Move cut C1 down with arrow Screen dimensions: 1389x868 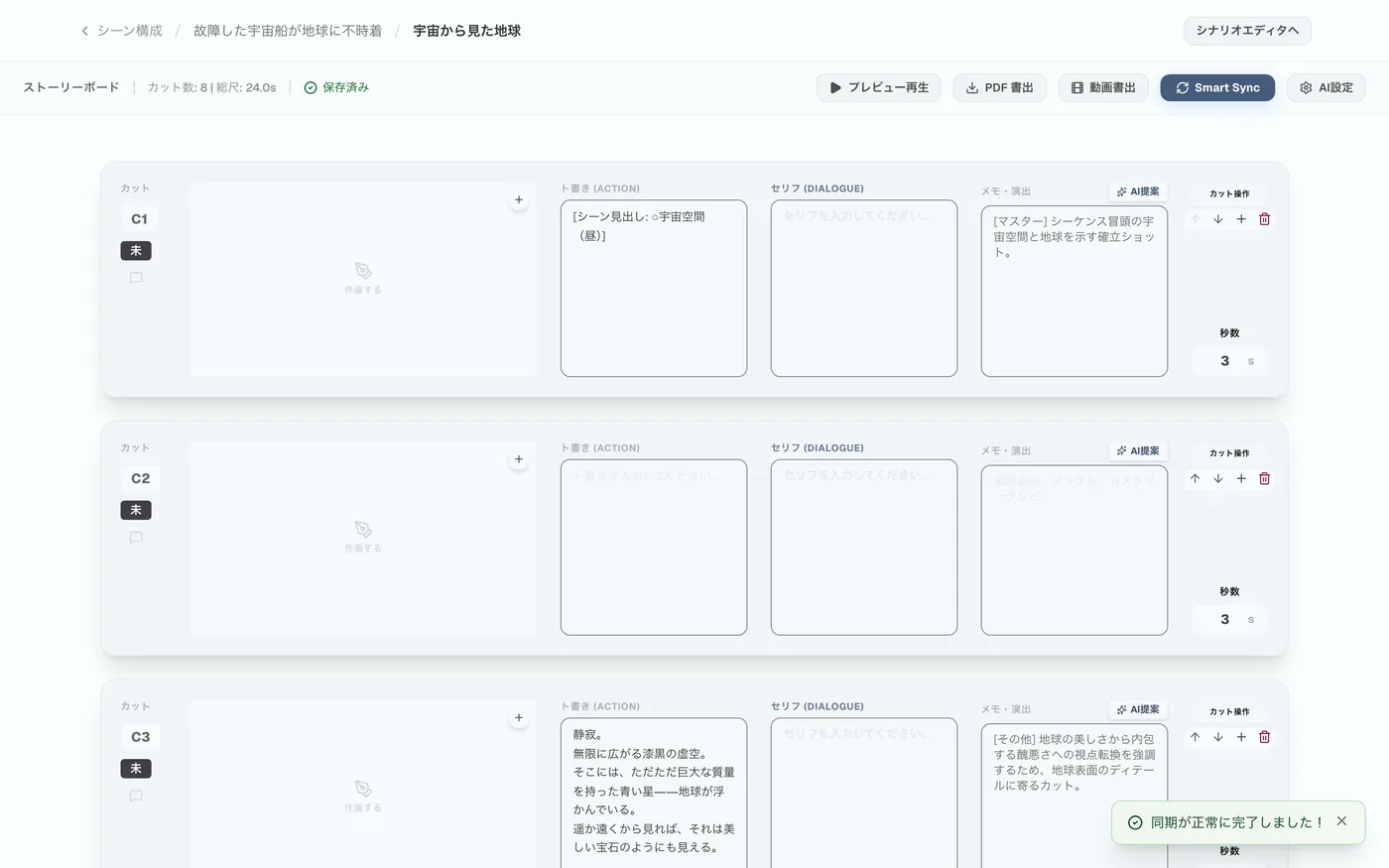1218,219
